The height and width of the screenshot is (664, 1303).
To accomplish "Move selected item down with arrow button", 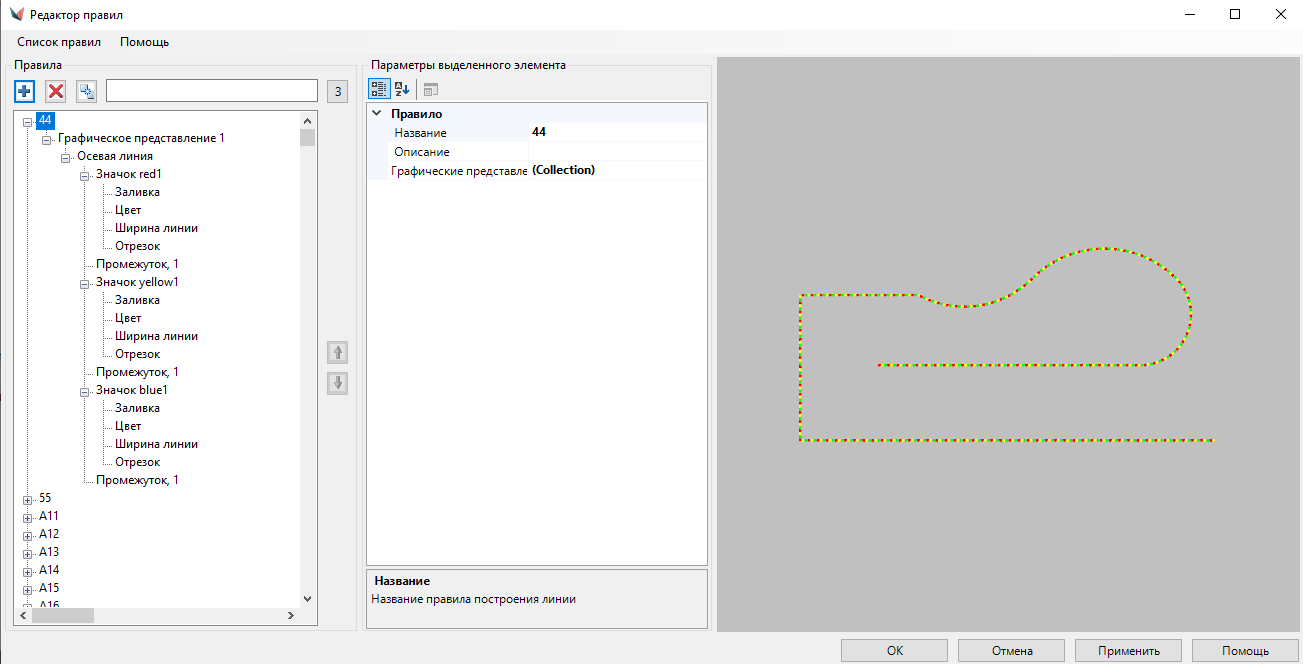I will (x=338, y=383).
